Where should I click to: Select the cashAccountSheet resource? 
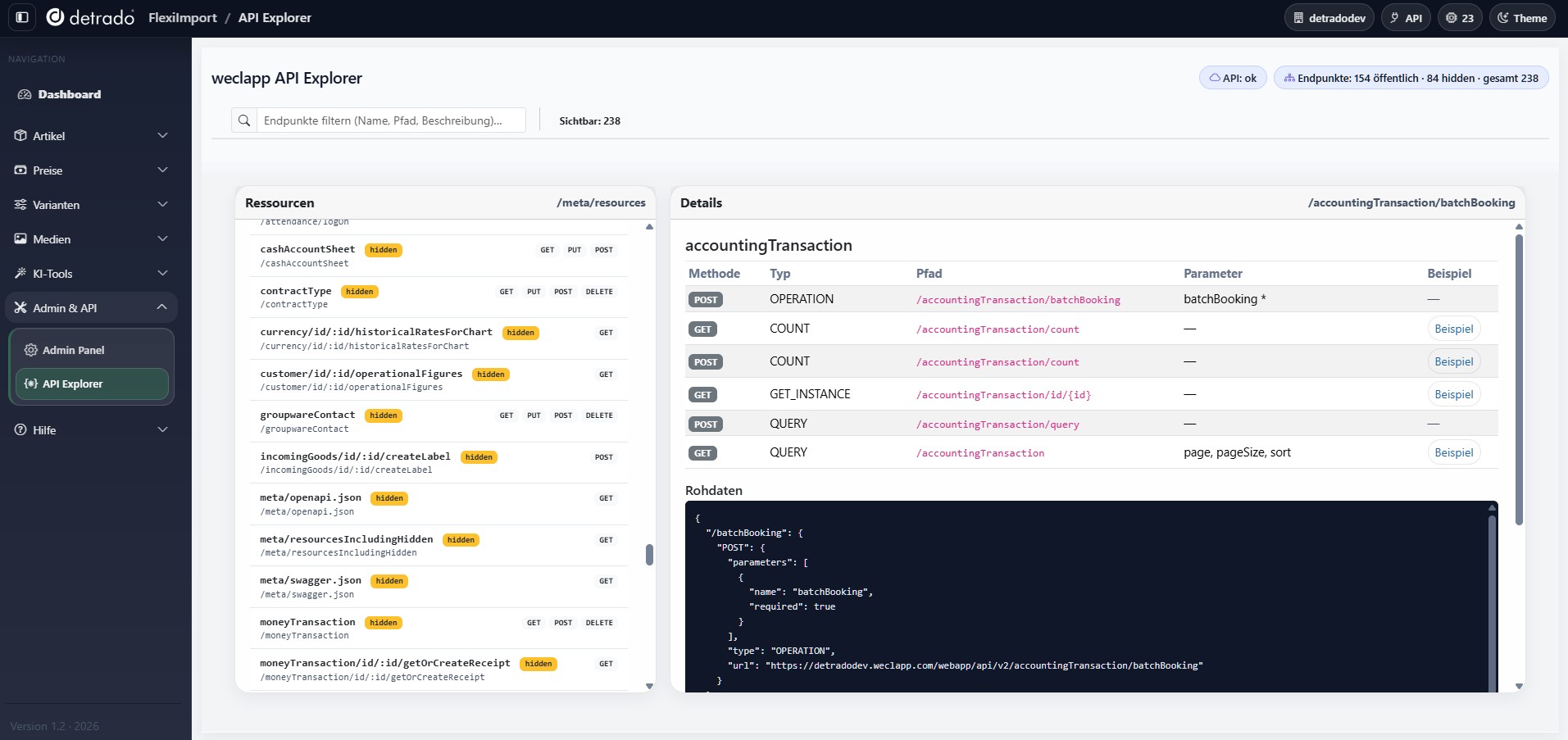(439, 256)
